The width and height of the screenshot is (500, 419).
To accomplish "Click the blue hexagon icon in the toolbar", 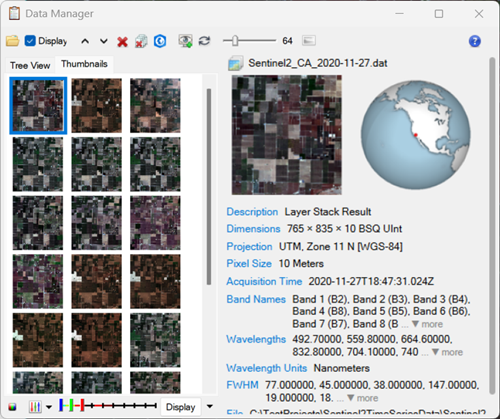I will (x=160, y=41).
